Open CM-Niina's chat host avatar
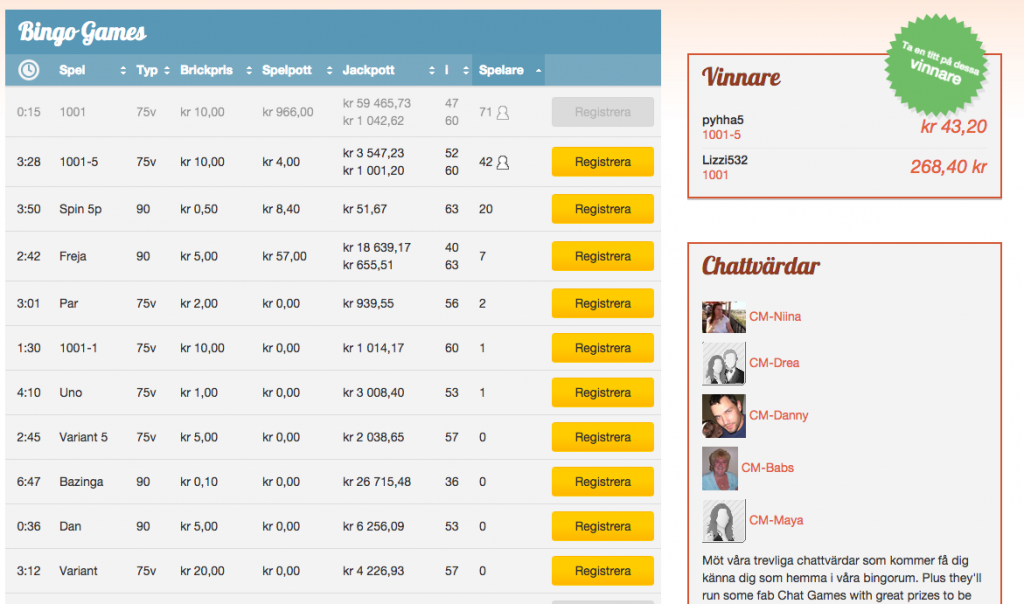Viewport: 1024px width, 604px height. click(x=722, y=316)
